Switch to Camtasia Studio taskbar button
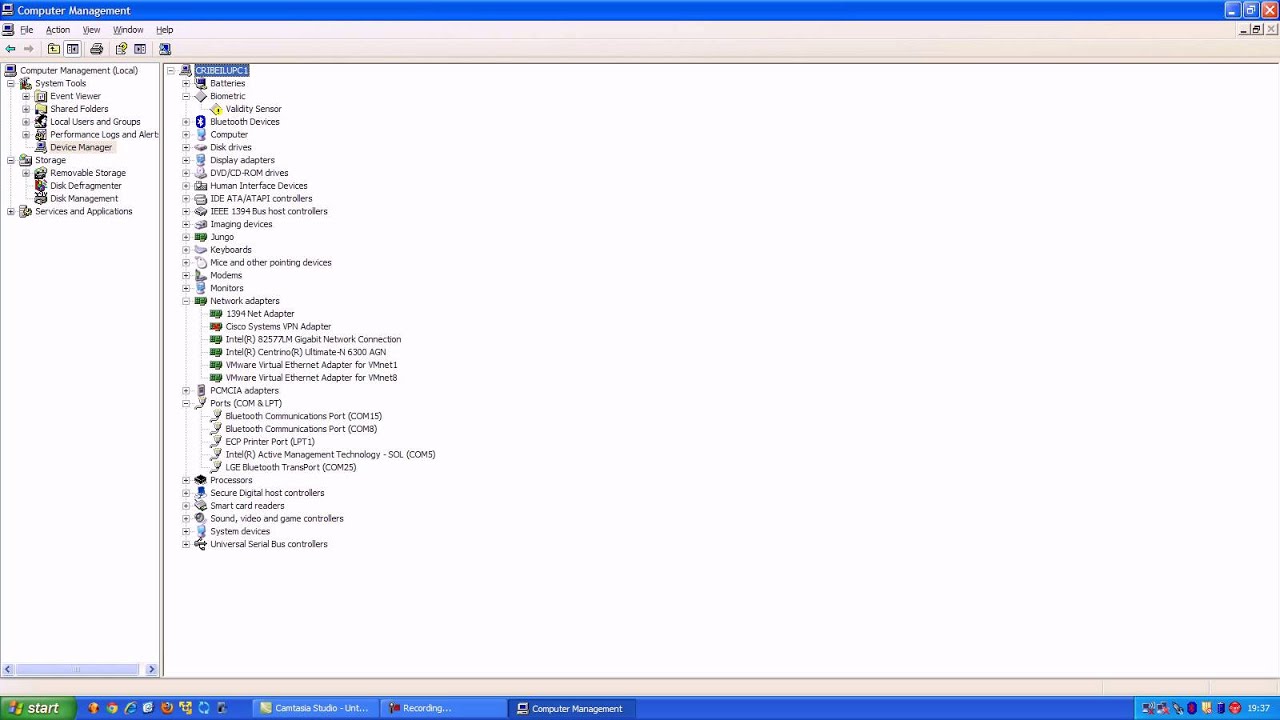This screenshot has width=1280, height=720. pyautogui.click(x=314, y=708)
